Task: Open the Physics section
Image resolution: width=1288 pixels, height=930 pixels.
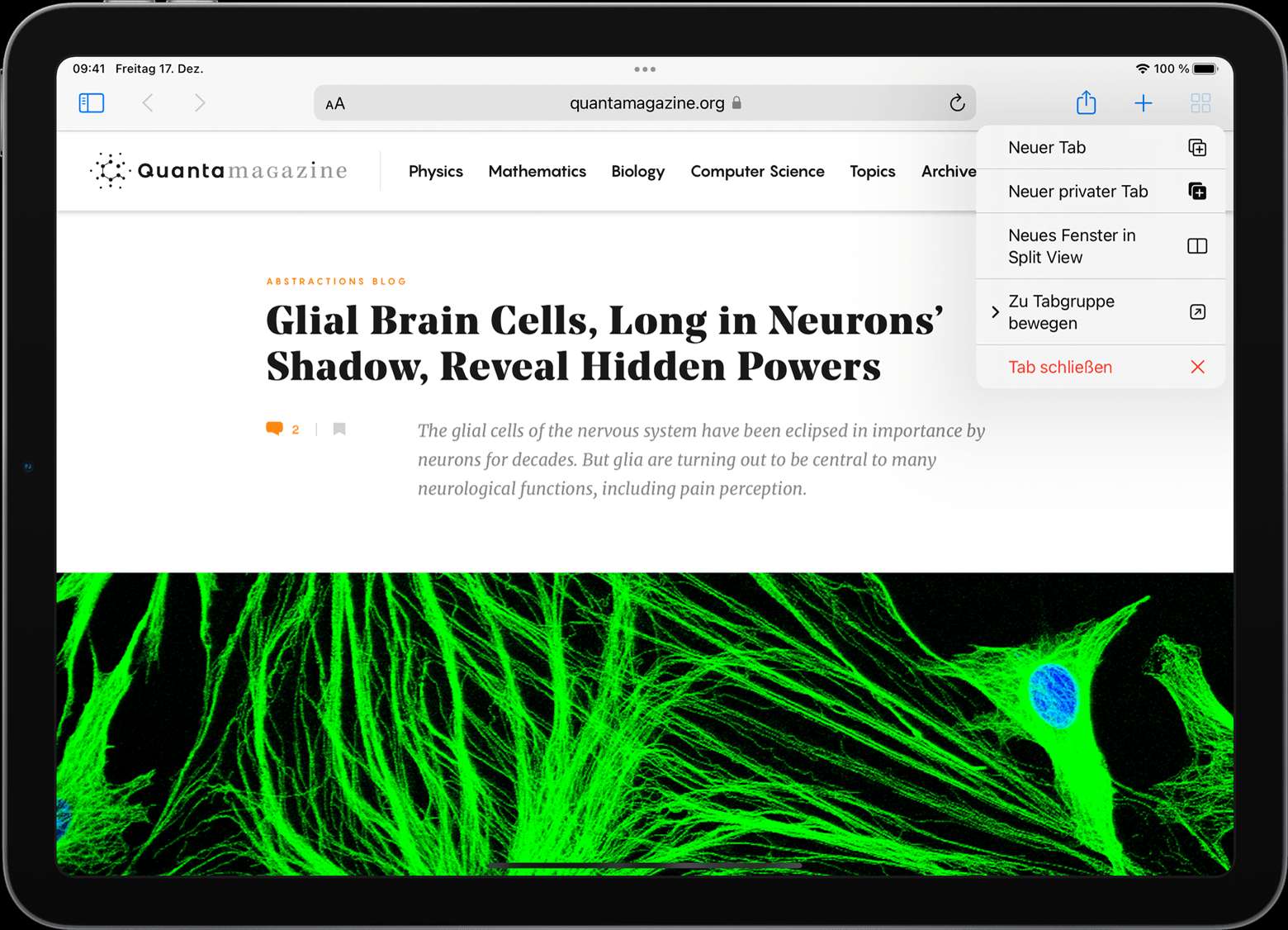Action: point(435,171)
